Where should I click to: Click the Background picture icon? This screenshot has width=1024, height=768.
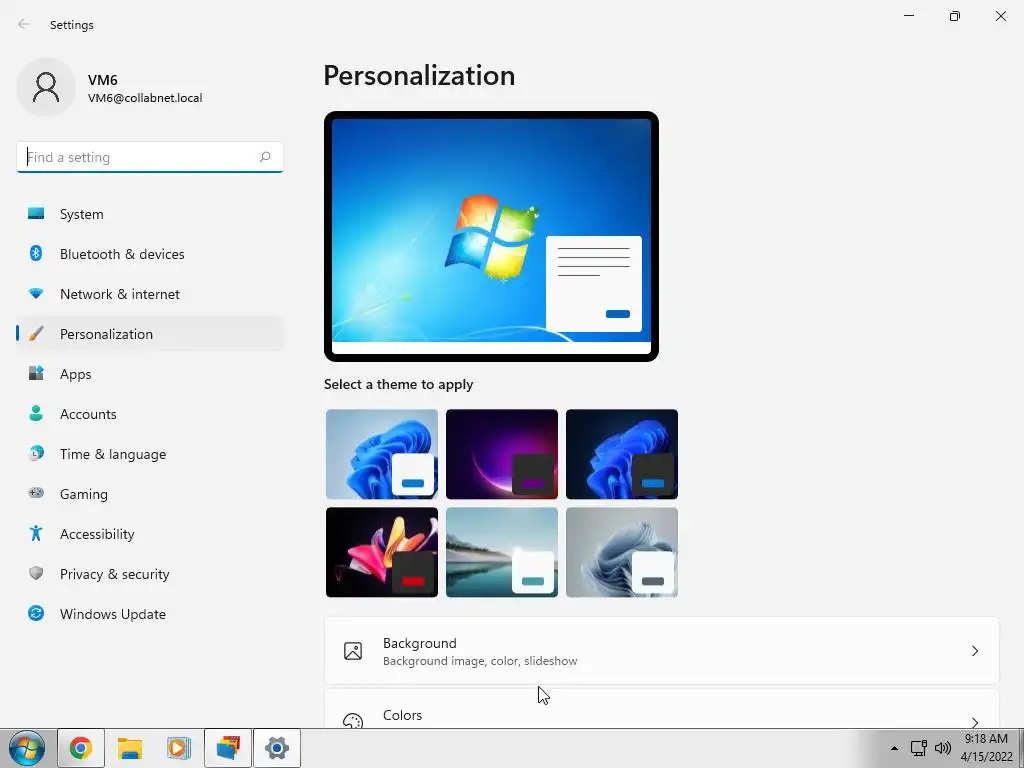(x=353, y=651)
